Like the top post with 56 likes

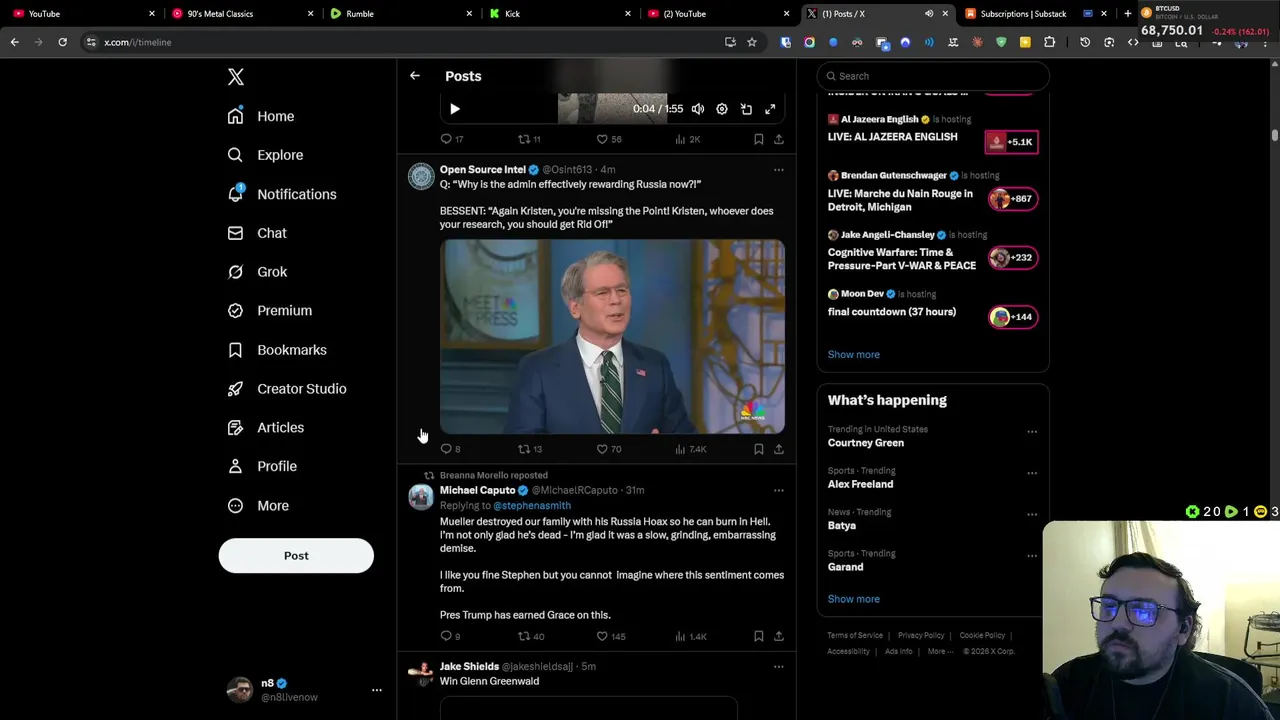[609, 139]
